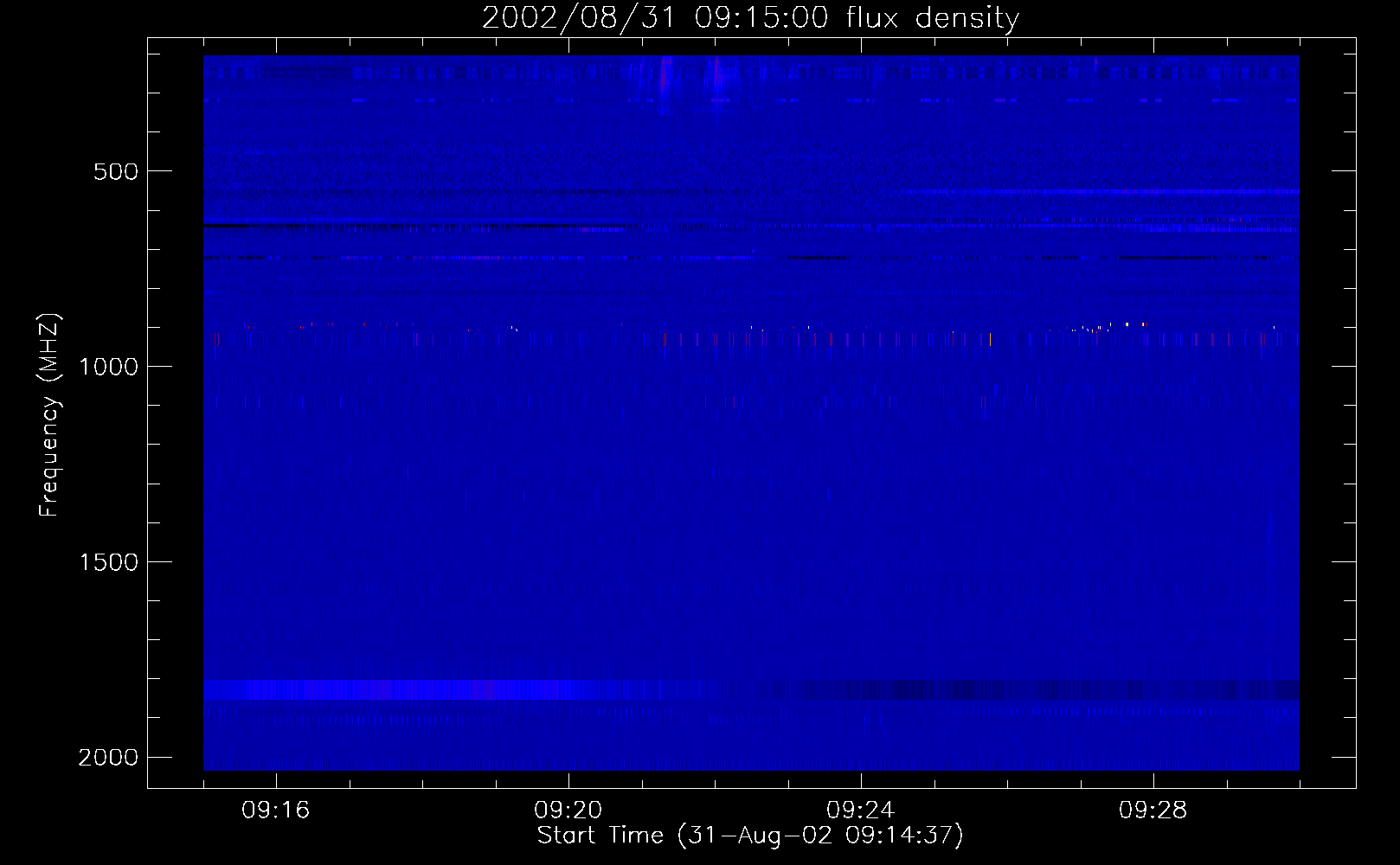The image size is (1400, 865).
Task: Click the 09:20 time tick label
Action: [568, 811]
